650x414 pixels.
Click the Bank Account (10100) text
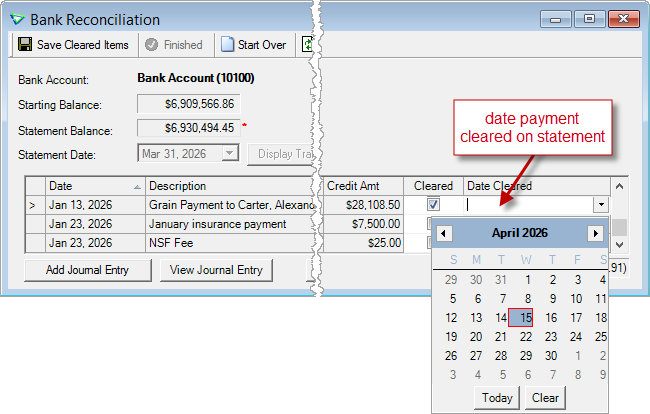pos(196,78)
